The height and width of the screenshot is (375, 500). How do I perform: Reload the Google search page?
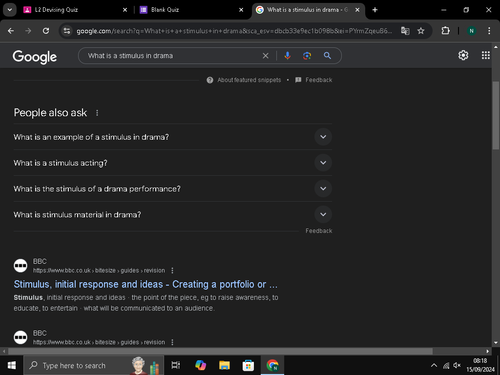pos(46,31)
